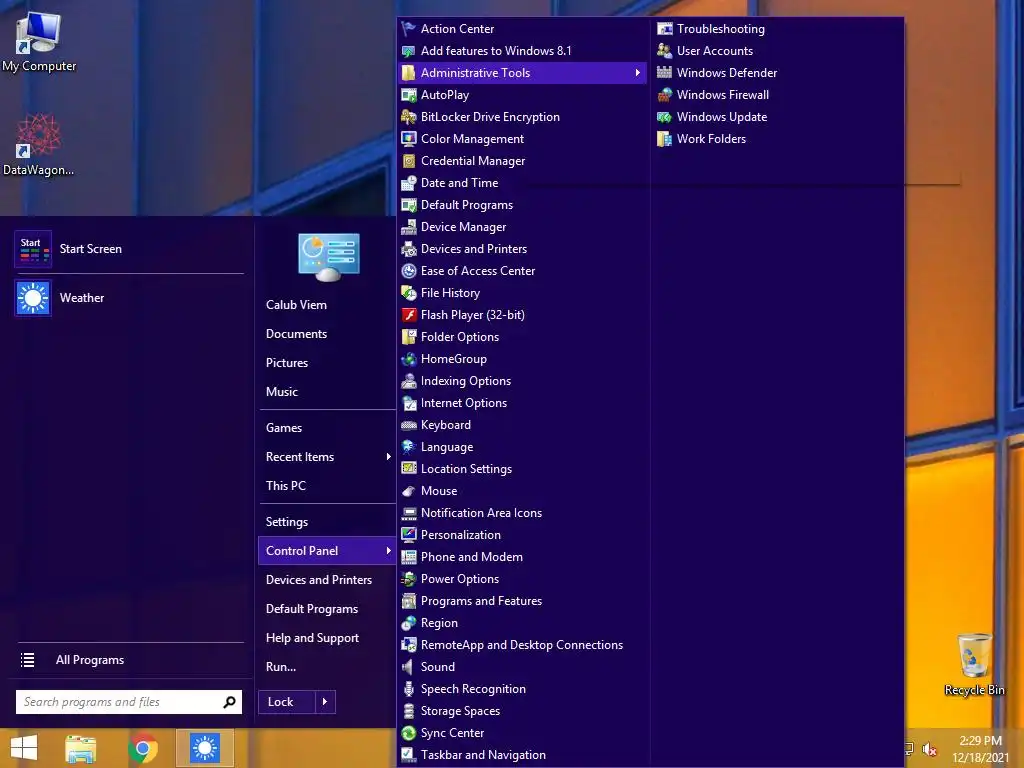This screenshot has width=1024, height=768.
Task: Open the Work Folders icon
Action: point(664,139)
